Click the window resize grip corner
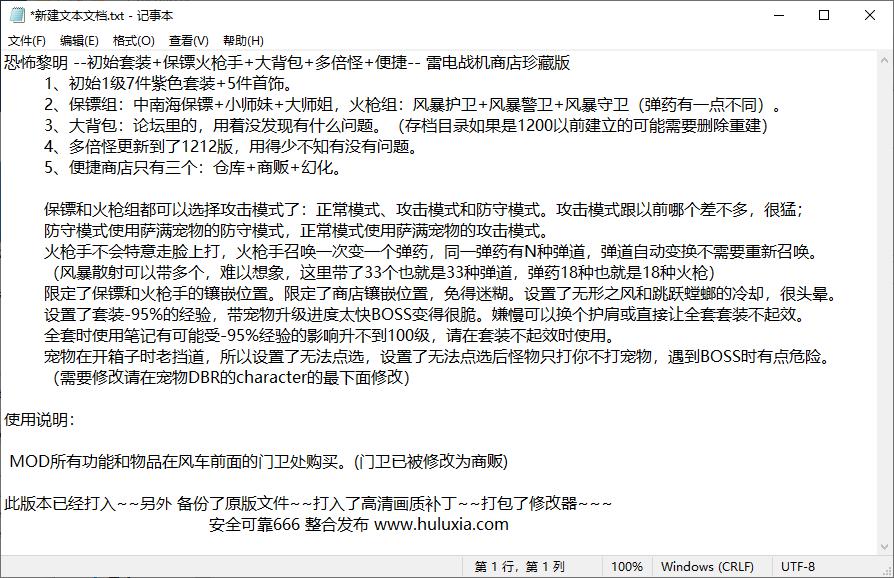The height and width of the screenshot is (578, 894). [x=888, y=571]
